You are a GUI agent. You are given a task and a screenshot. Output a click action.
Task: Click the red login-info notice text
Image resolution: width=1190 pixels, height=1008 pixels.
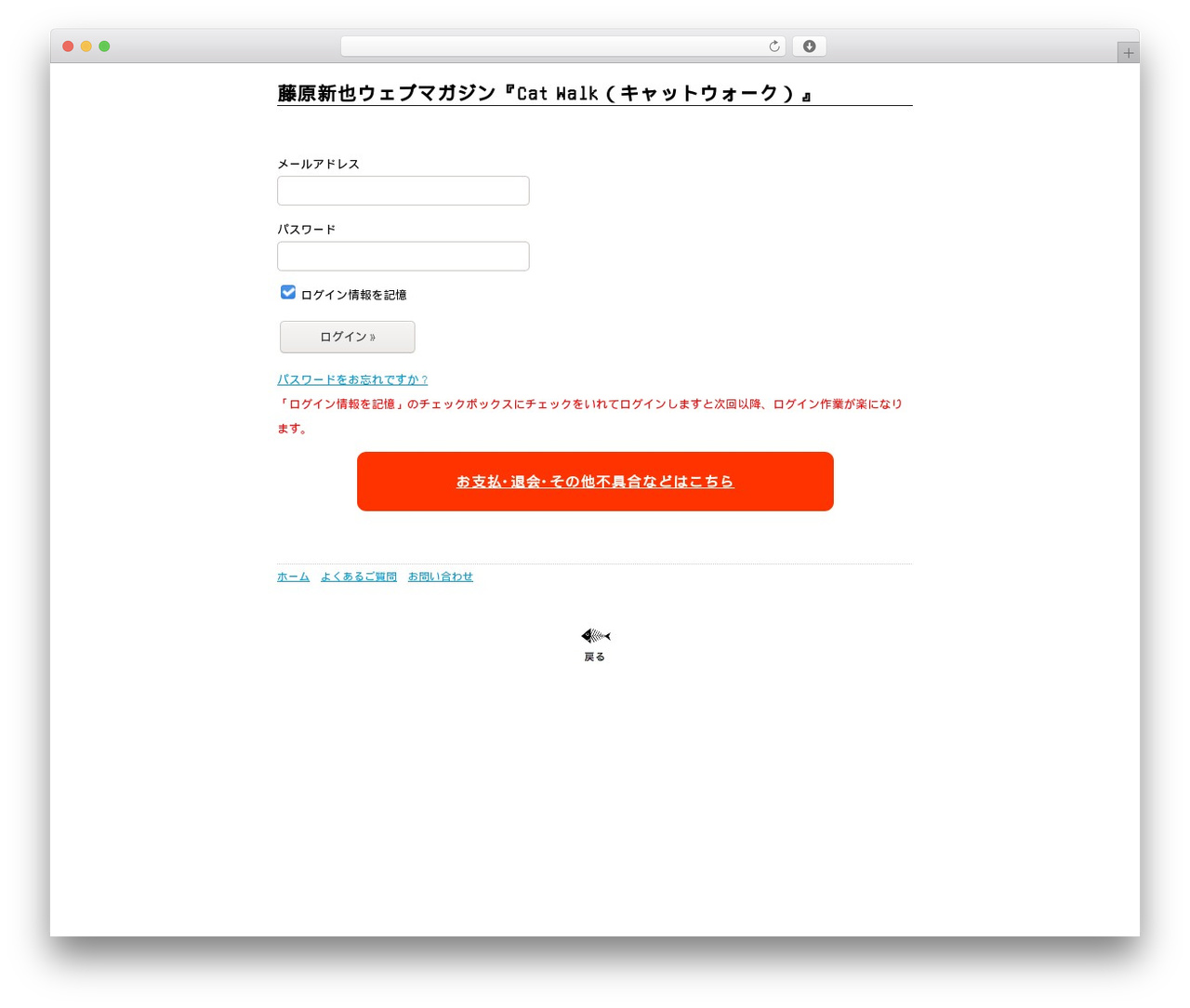590,416
